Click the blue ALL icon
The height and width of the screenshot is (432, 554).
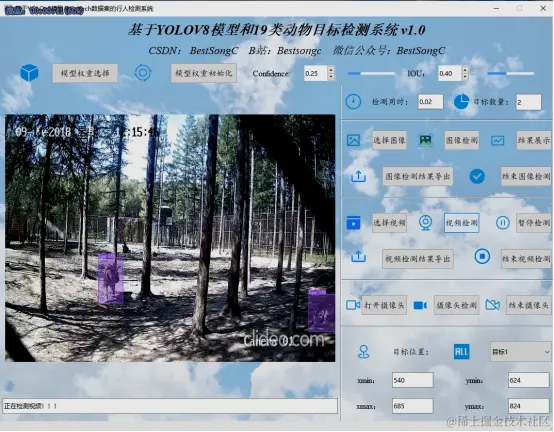461,352
